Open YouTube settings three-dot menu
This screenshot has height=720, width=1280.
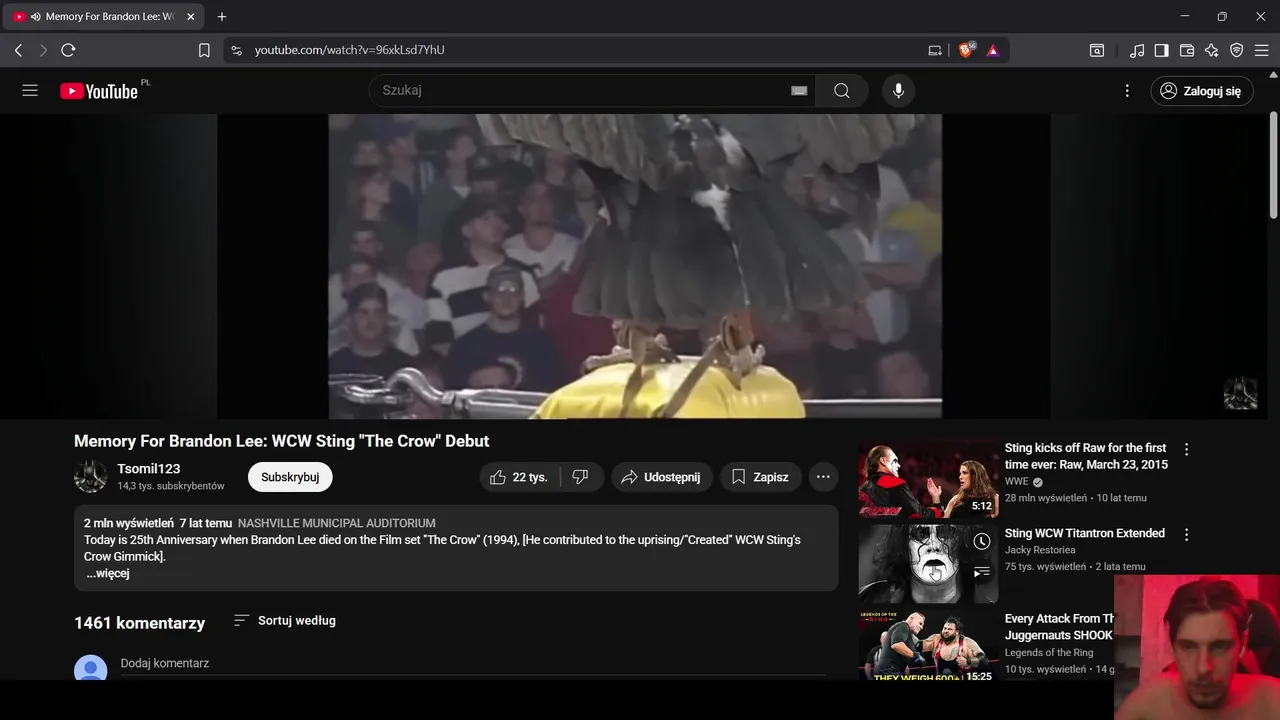1127,91
